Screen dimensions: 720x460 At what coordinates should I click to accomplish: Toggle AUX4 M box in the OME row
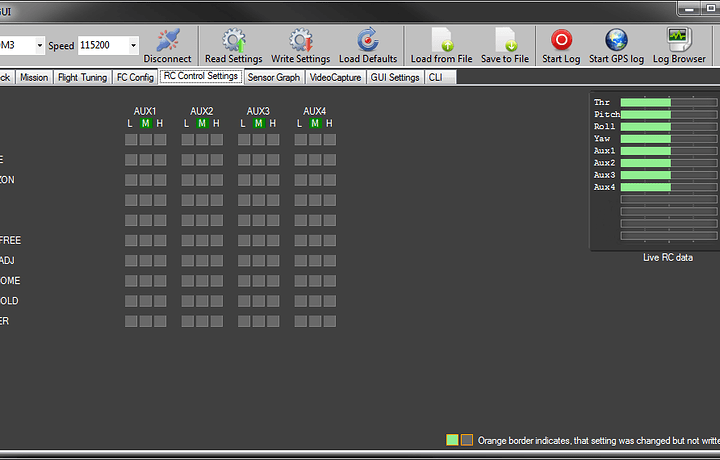pyautogui.click(x=315, y=280)
